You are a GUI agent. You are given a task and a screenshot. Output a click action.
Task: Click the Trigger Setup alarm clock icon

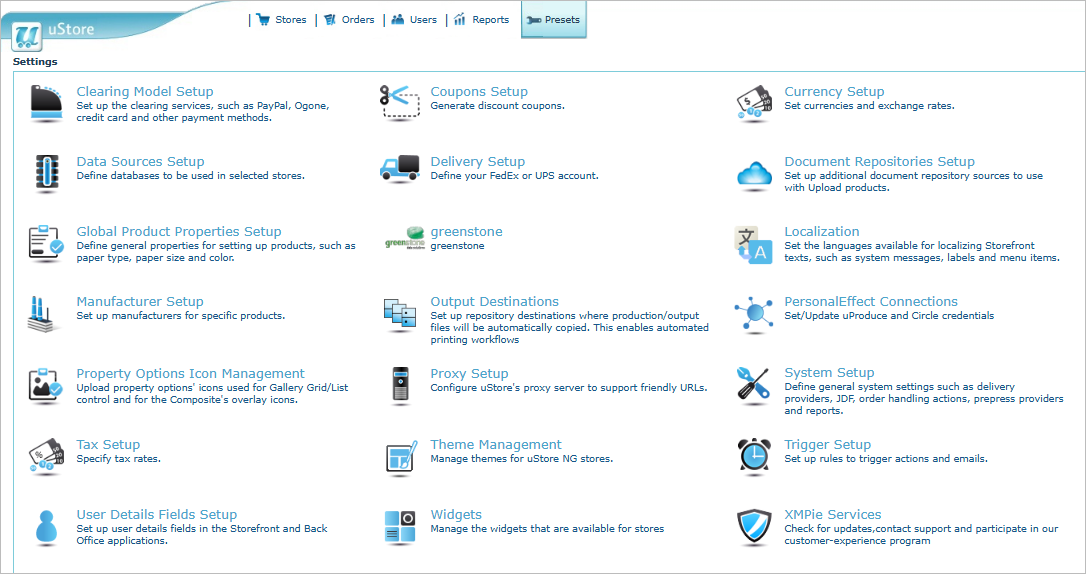tap(754, 455)
